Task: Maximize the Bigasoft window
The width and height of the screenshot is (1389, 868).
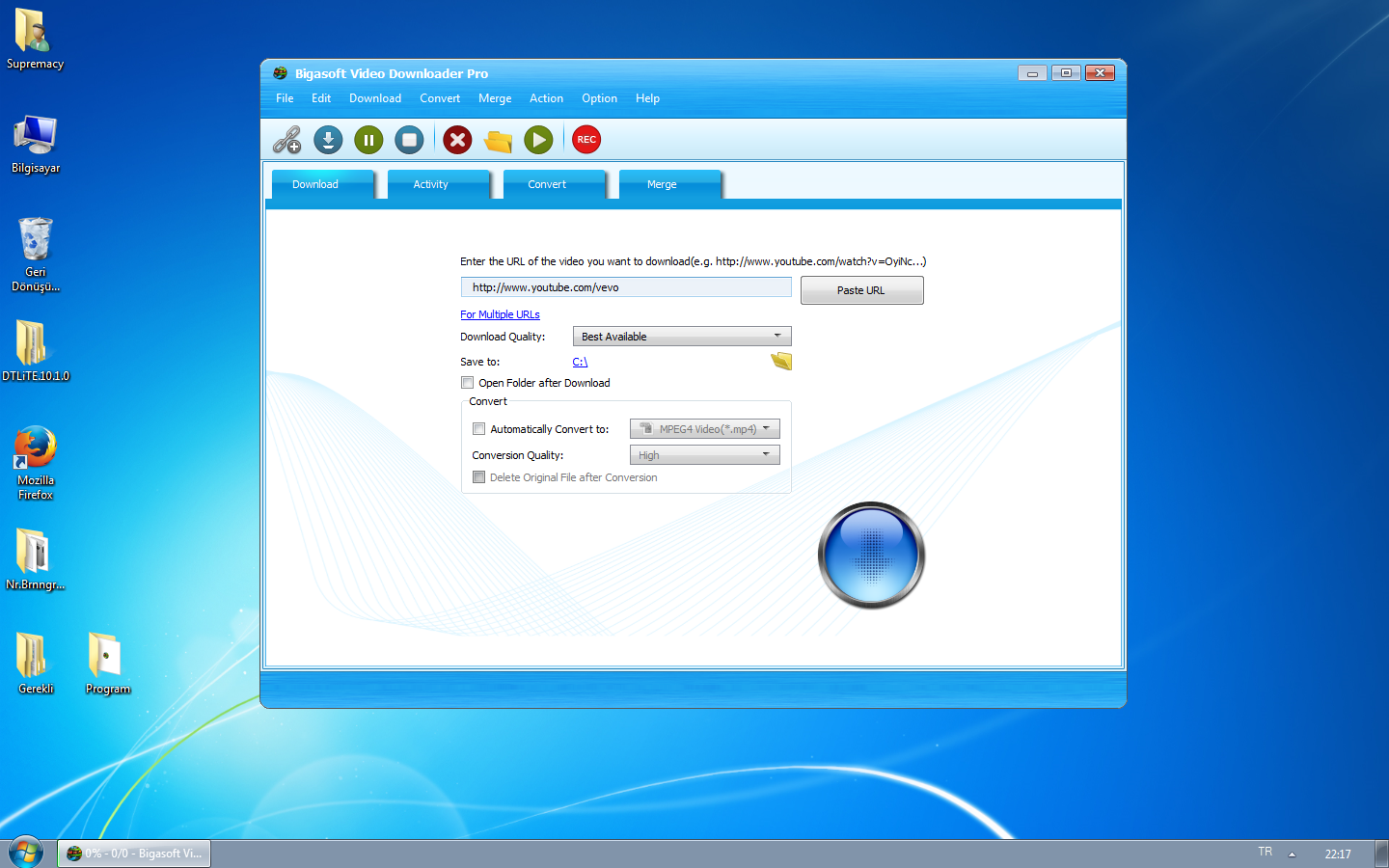Action: click(x=1066, y=72)
